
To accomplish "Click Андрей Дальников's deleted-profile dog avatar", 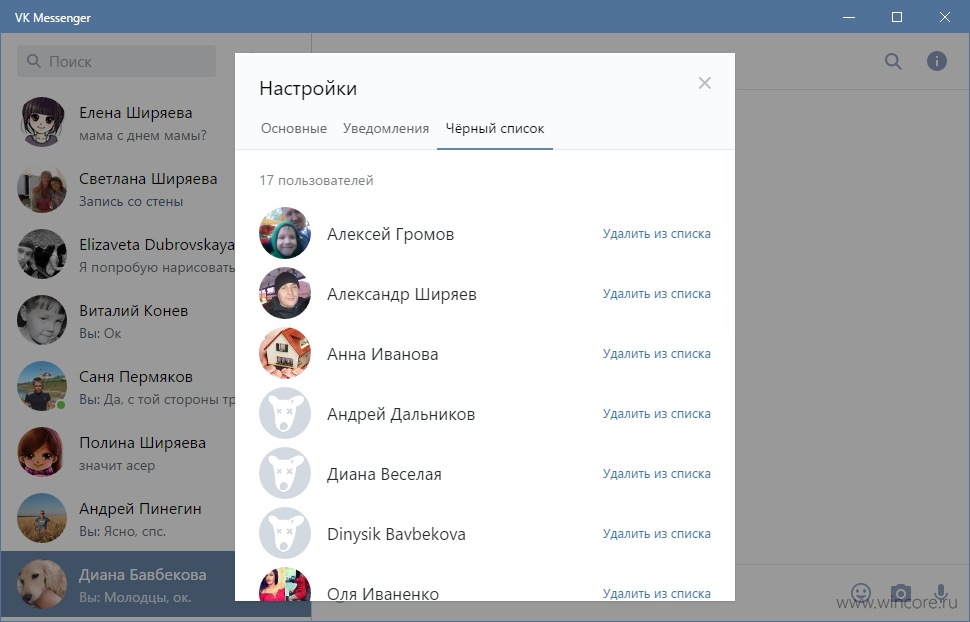I will (x=285, y=413).
